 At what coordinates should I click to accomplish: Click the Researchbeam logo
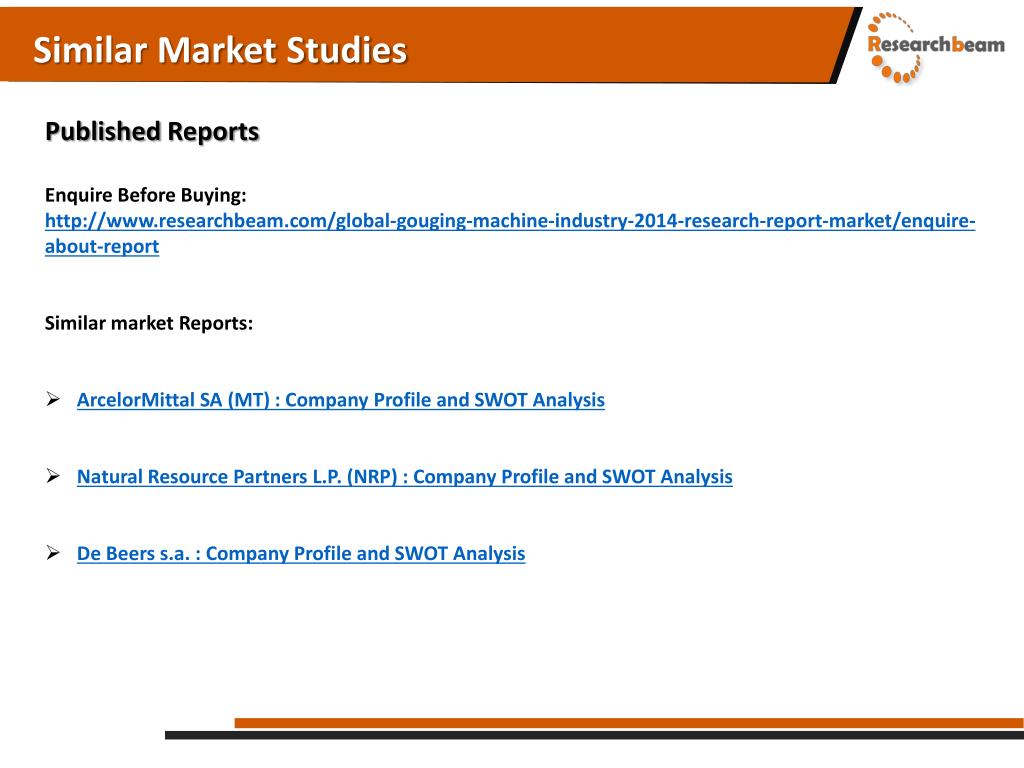click(x=935, y=47)
